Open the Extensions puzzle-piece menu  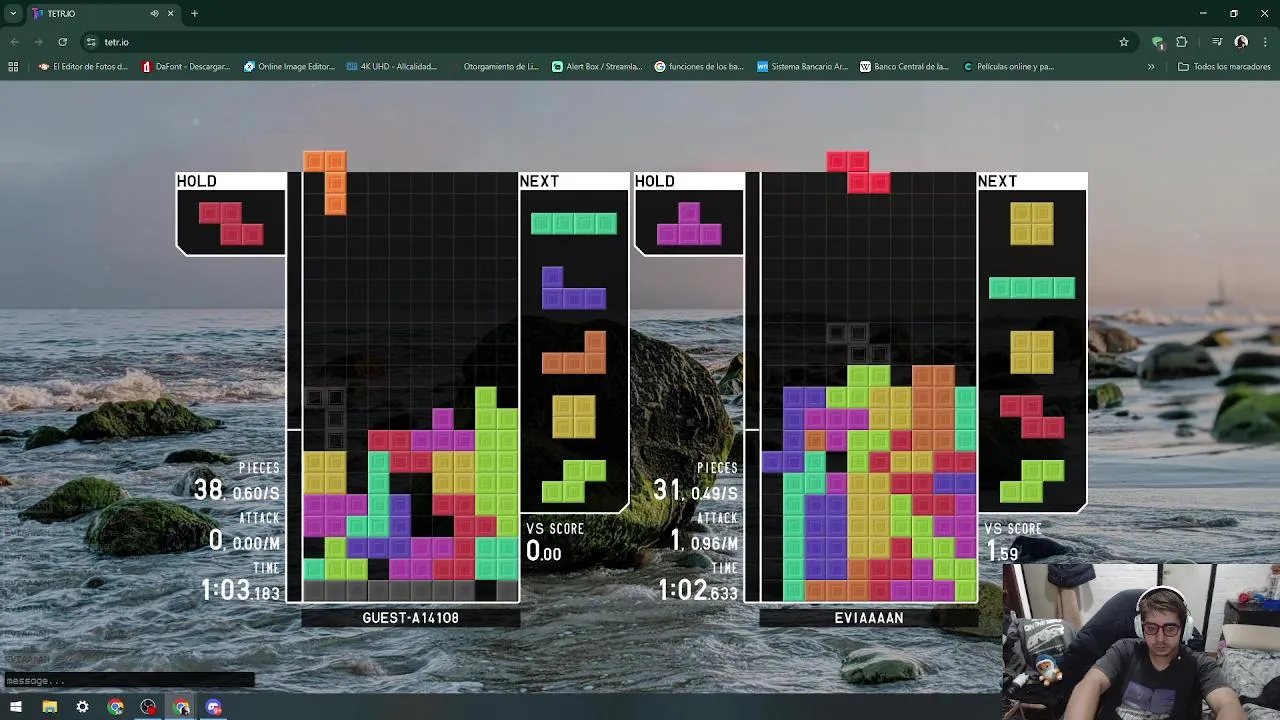[1182, 42]
